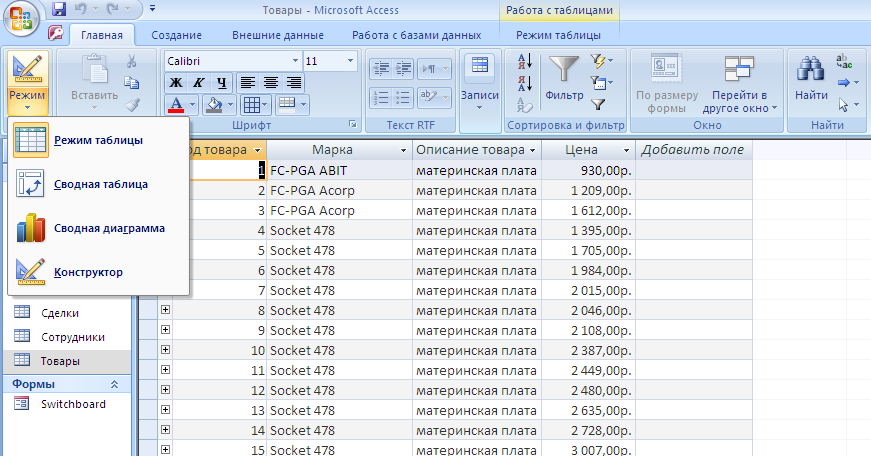Open Replace tool icon
Viewport: 871px width, 456px height.
click(844, 61)
